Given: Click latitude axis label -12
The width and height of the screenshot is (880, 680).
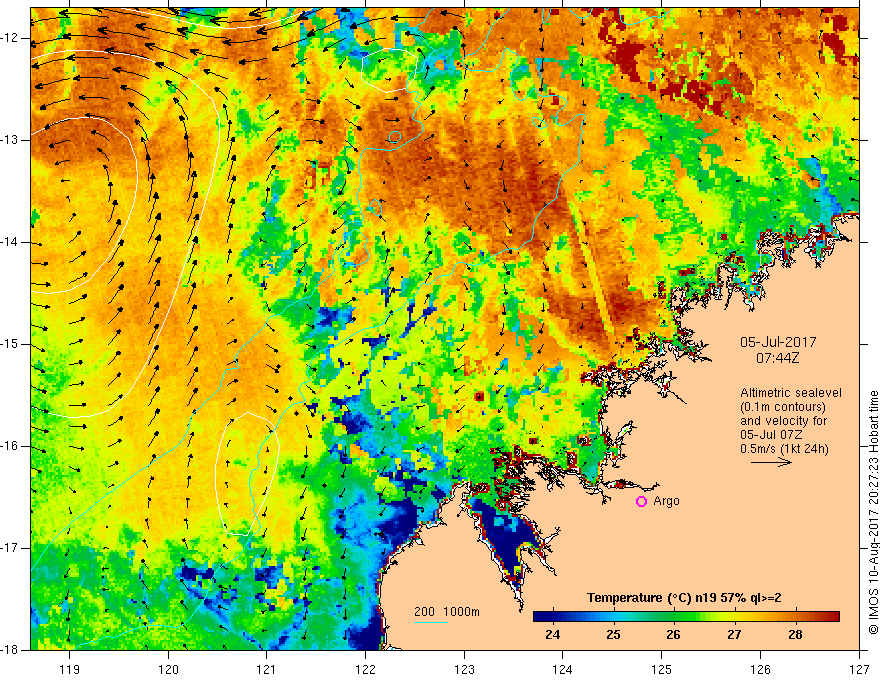Looking at the screenshot, I should (10, 38).
